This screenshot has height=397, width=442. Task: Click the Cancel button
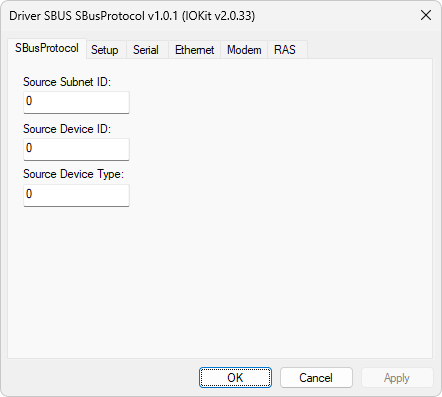coord(316,378)
